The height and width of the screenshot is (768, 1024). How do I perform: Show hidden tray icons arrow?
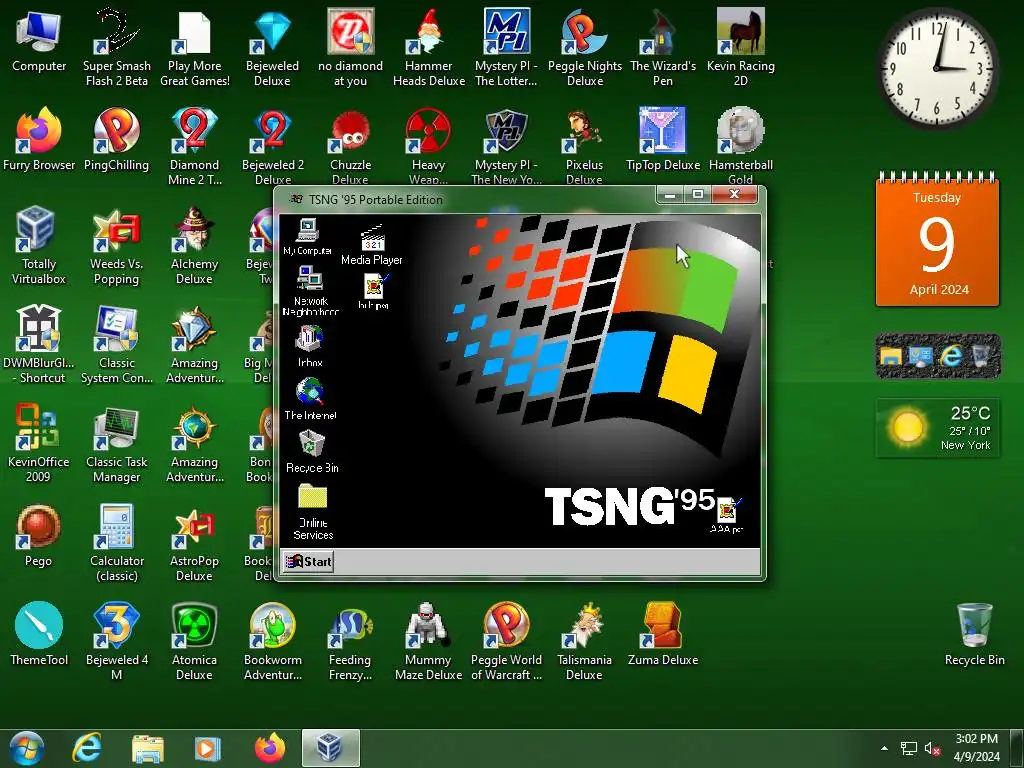(884, 748)
